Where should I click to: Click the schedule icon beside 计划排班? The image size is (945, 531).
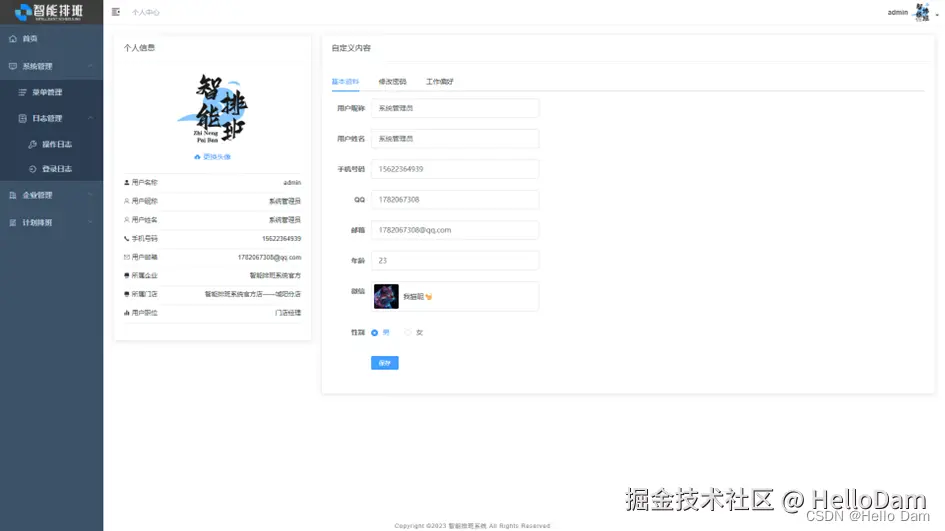(x=13, y=223)
